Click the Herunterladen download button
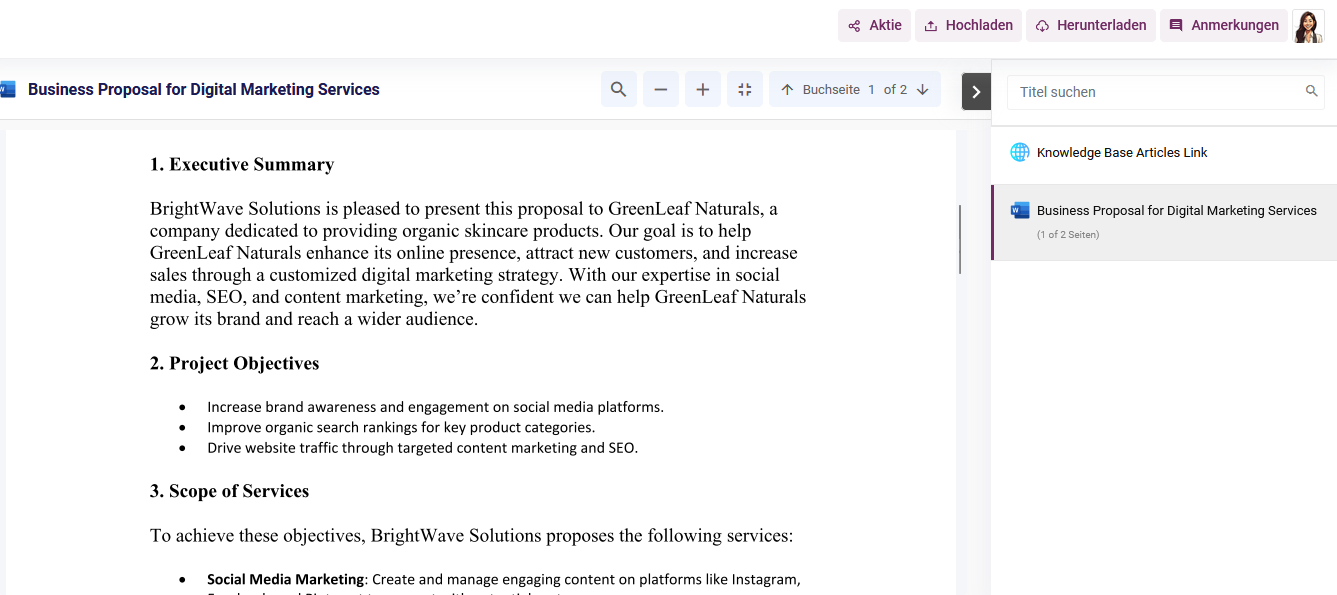The height and width of the screenshot is (595, 1337). click(1091, 26)
